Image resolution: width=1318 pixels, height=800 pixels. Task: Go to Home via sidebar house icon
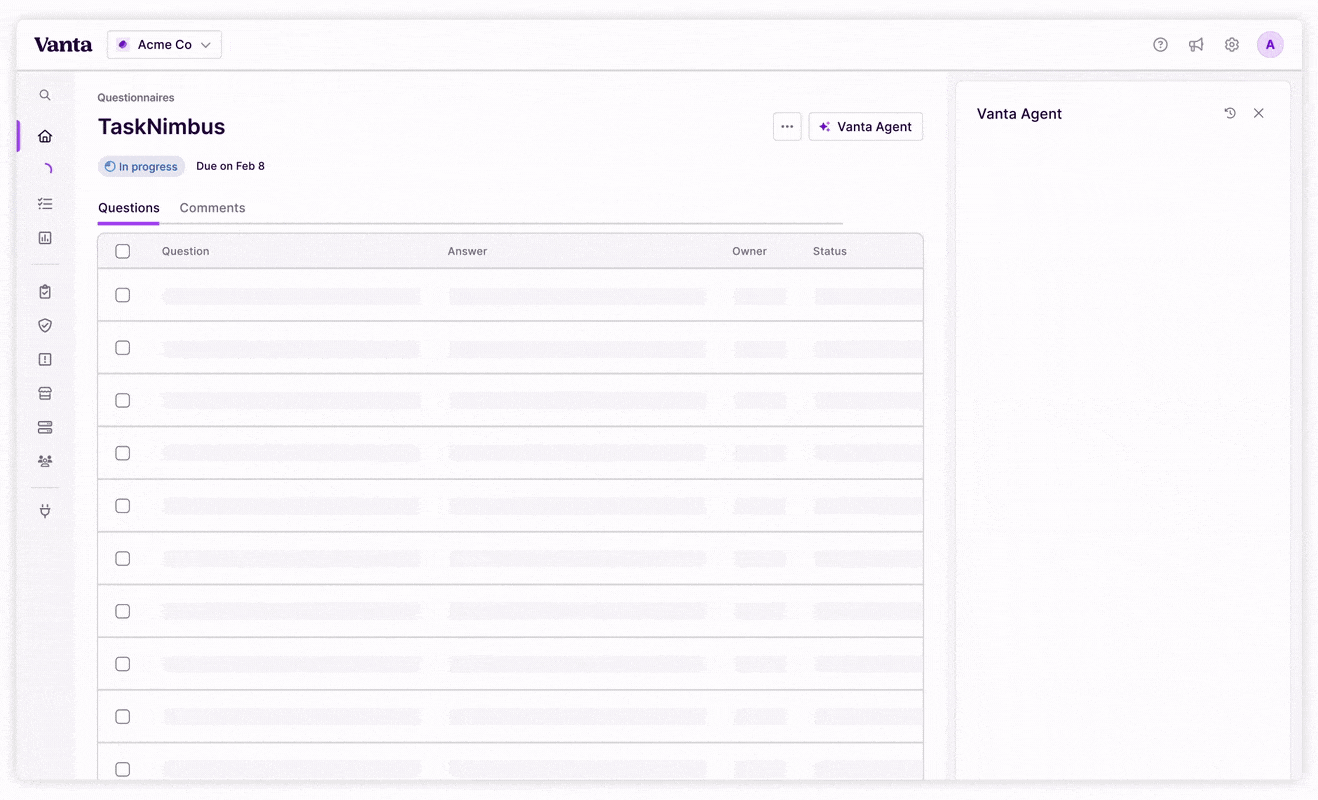pyautogui.click(x=45, y=136)
